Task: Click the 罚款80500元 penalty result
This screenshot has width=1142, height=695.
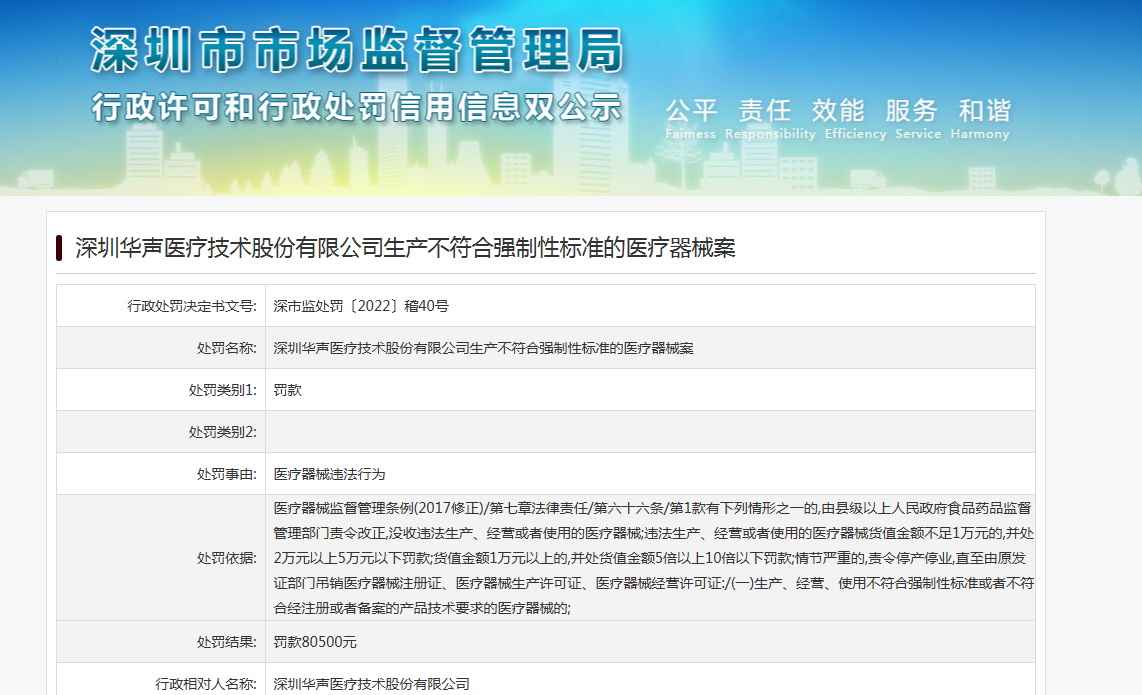Action: (315, 642)
